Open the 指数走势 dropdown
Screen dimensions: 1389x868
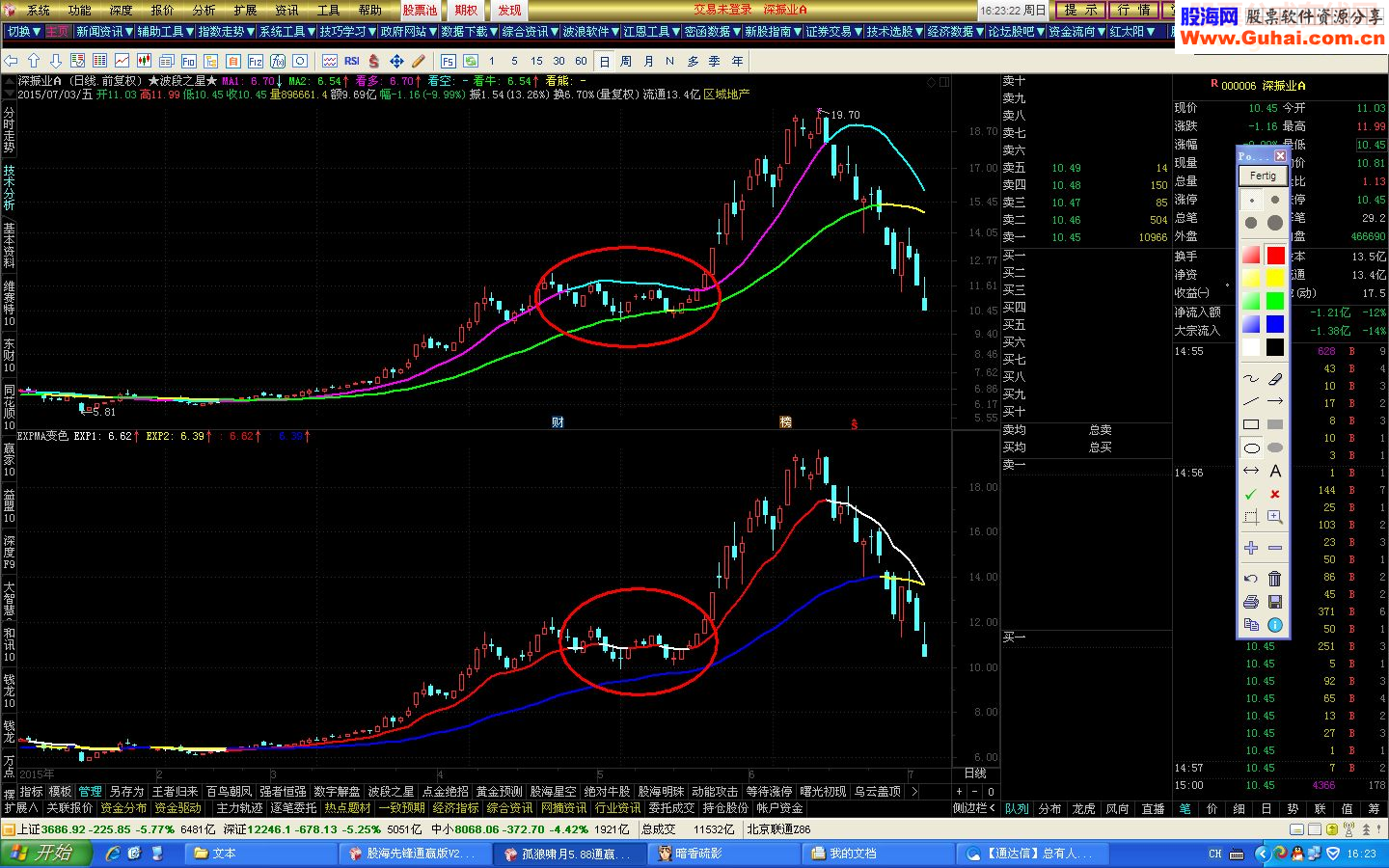[225, 32]
